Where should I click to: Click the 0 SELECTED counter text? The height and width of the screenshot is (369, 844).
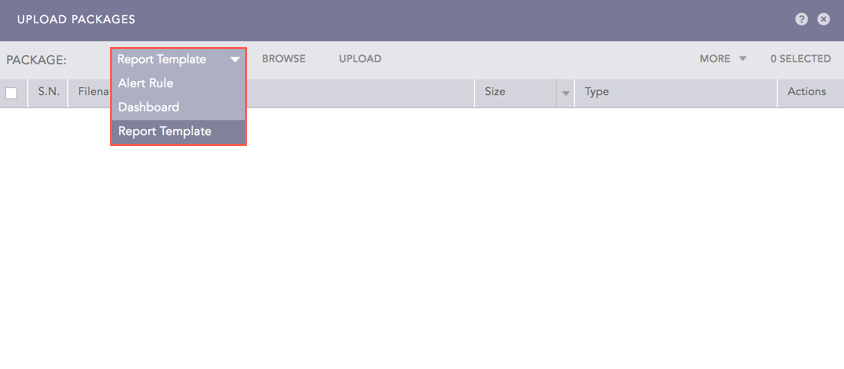[800, 59]
